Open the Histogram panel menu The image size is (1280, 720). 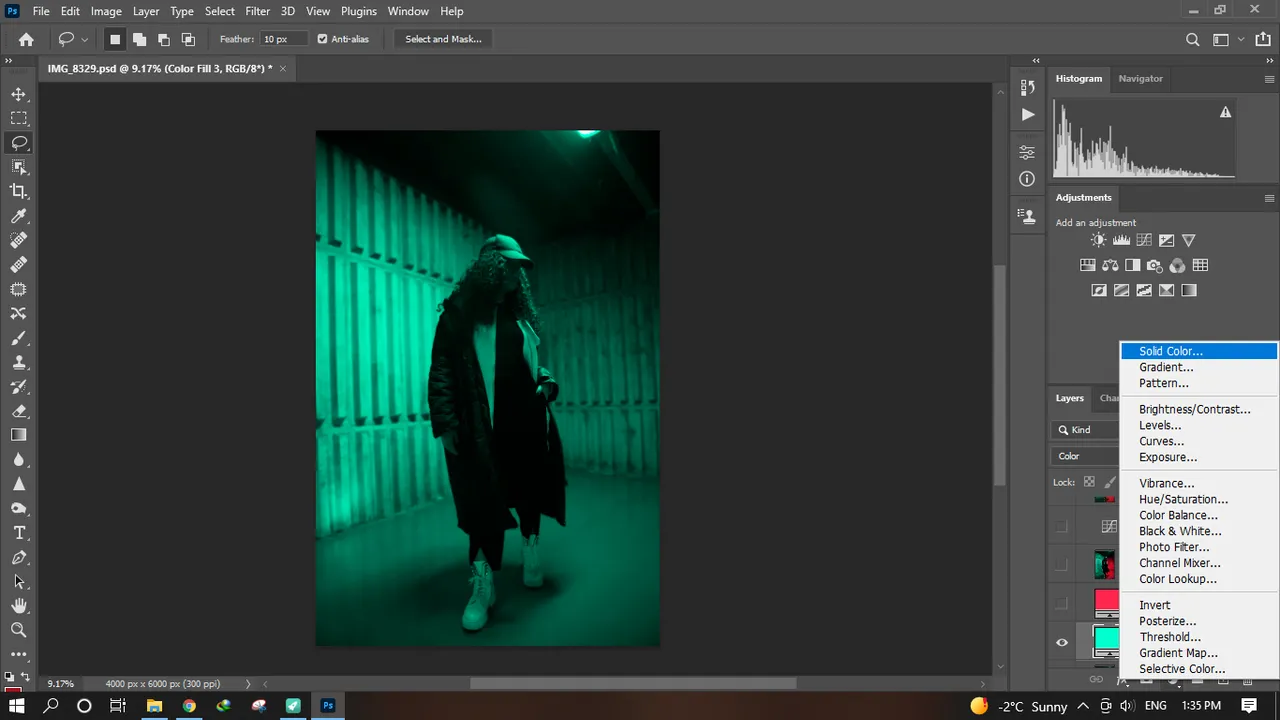(x=1270, y=79)
